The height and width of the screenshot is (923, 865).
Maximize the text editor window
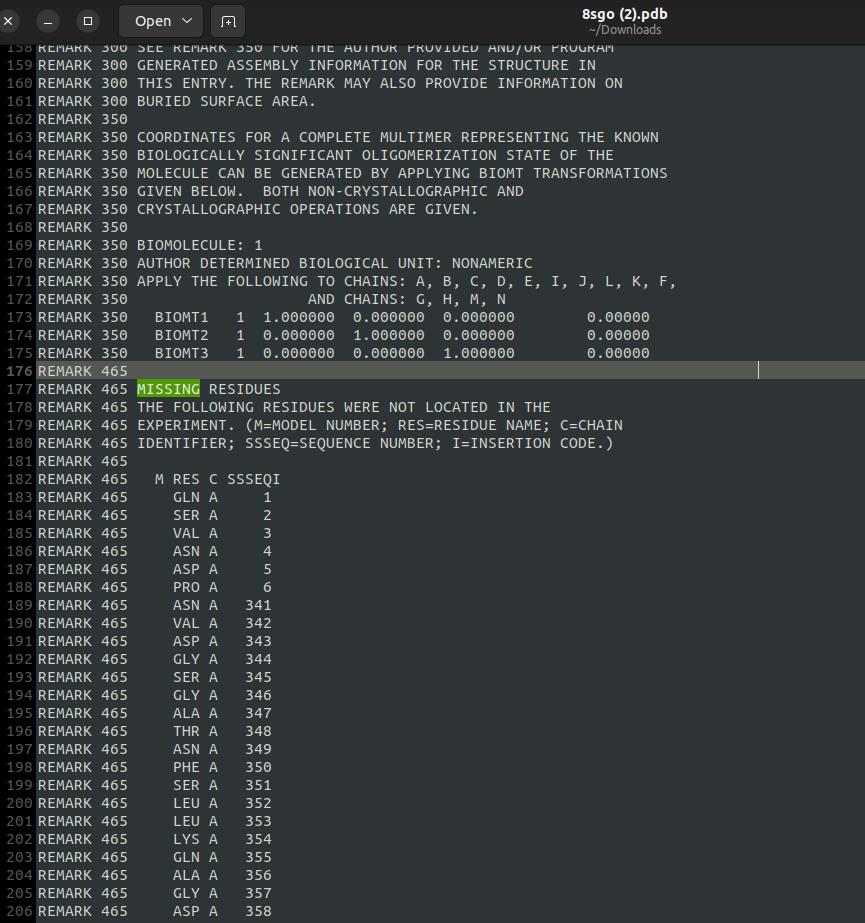pyautogui.click(x=88, y=21)
